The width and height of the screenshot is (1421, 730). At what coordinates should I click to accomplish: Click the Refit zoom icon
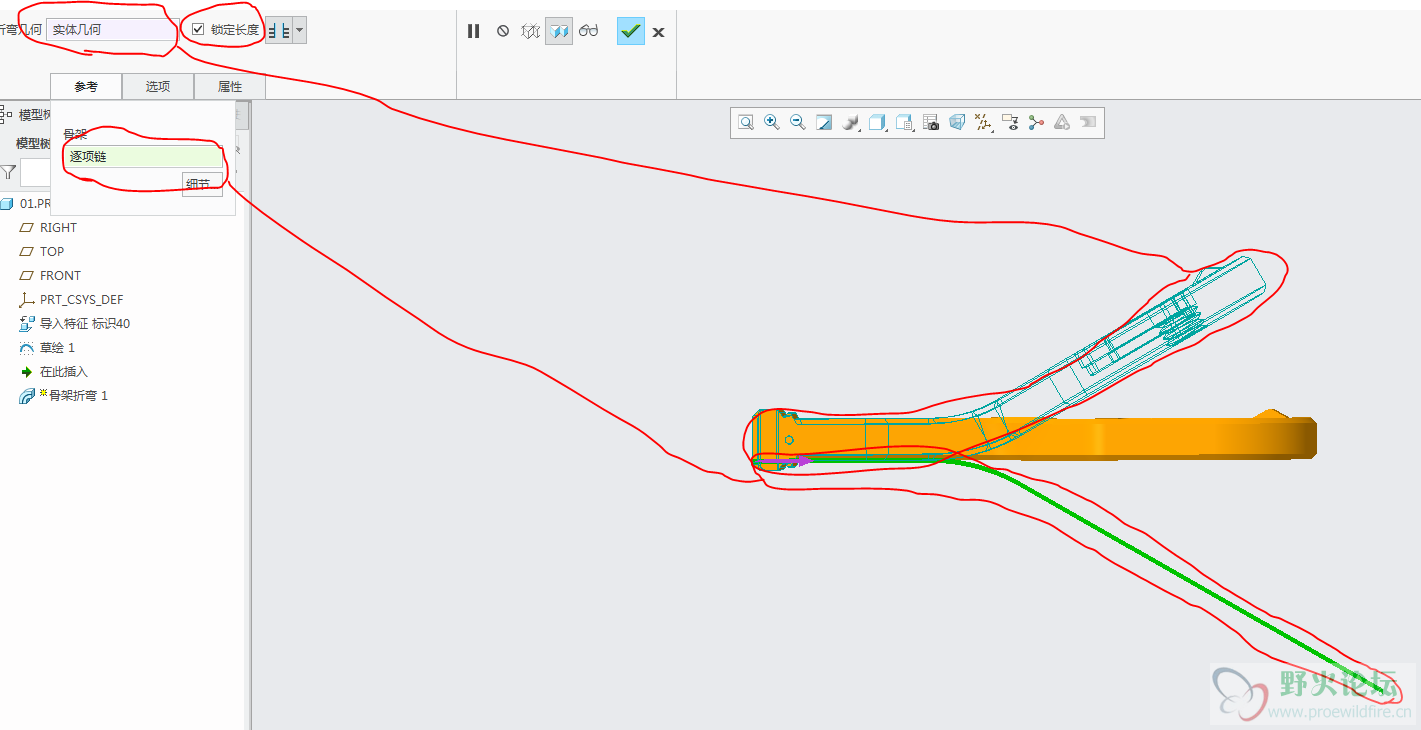746,123
